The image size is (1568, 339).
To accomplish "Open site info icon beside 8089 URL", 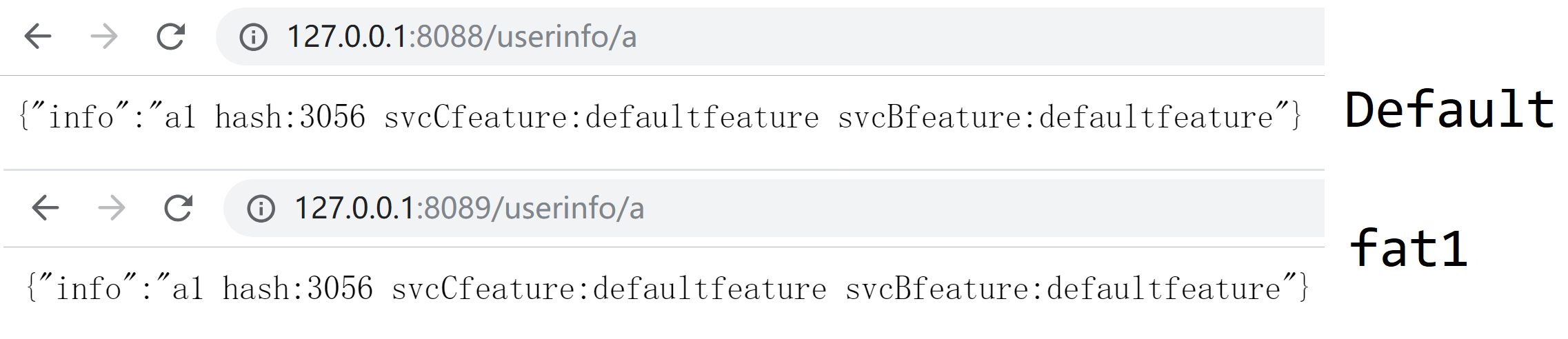I will tap(261, 208).
